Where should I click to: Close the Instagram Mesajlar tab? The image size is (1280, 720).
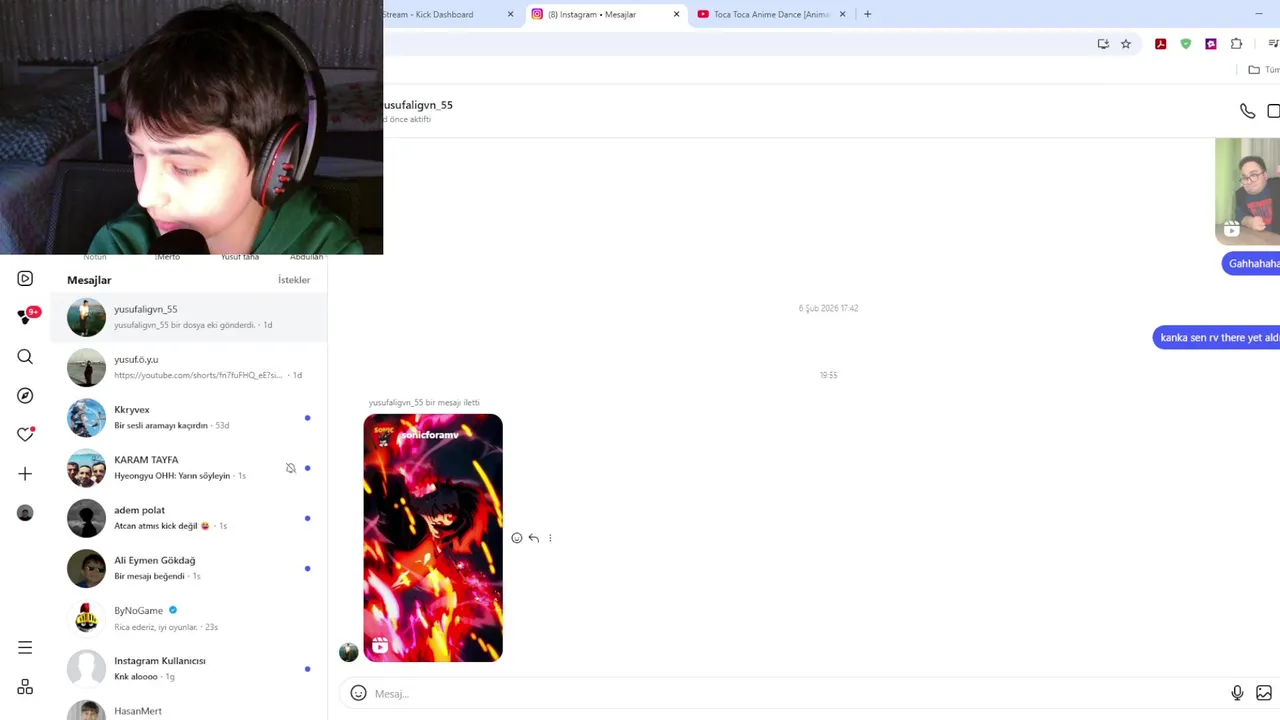[677, 14]
